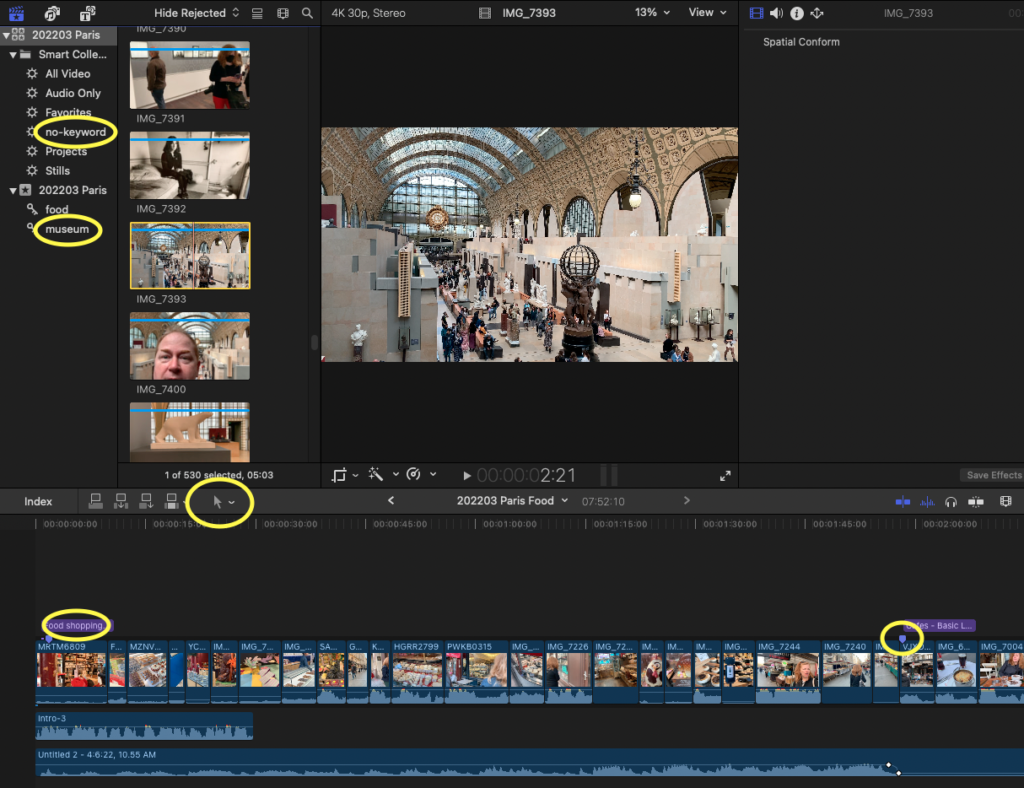Open the Transform tool dropdown chevron
The width and height of the screenshot is (1024, 788).
[x=355, y=475]
